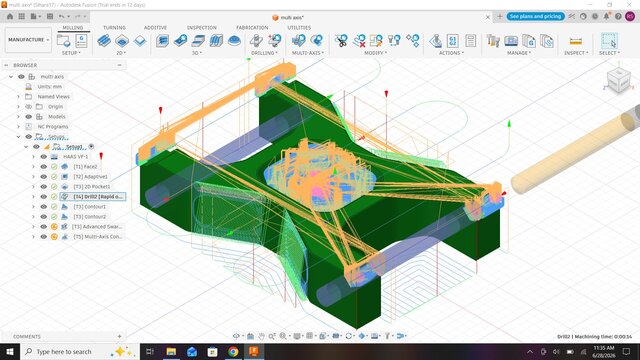Open the MODIFY panel dropdown

tap(376, 53)
